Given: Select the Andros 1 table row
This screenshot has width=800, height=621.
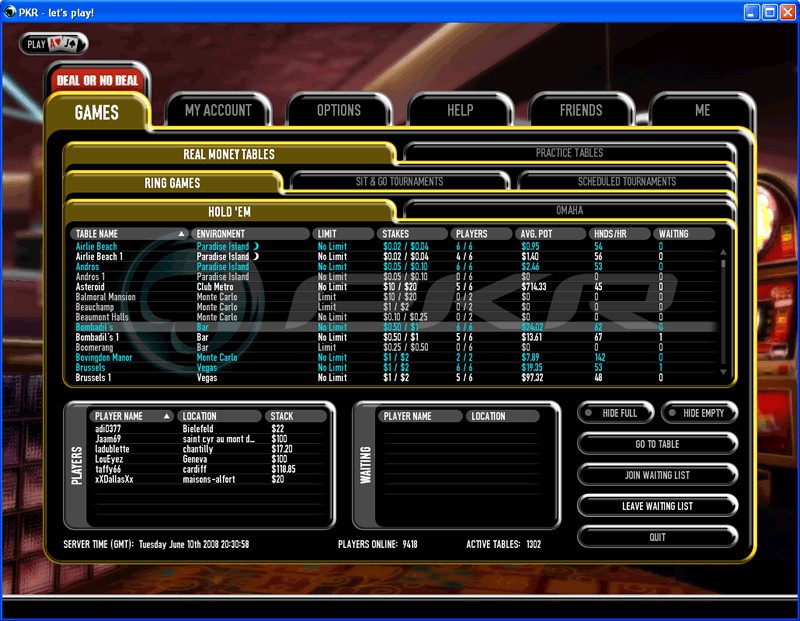Looking at the screenshot, I should point(395,277).
